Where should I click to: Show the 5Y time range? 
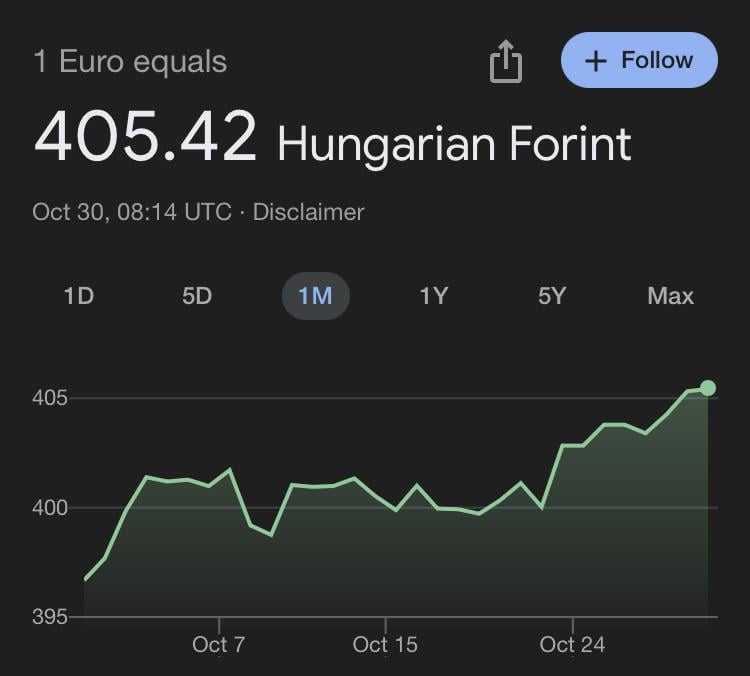point(552,296)
